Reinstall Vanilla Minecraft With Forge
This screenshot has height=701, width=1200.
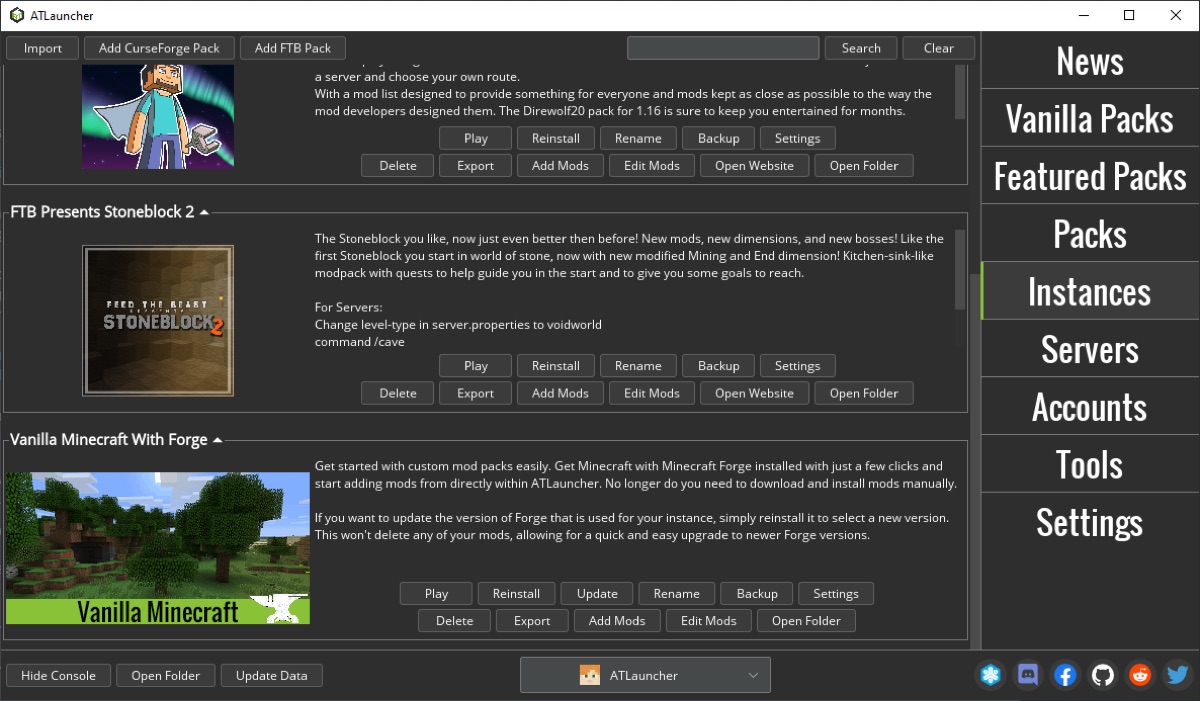[x=516, y=593]
